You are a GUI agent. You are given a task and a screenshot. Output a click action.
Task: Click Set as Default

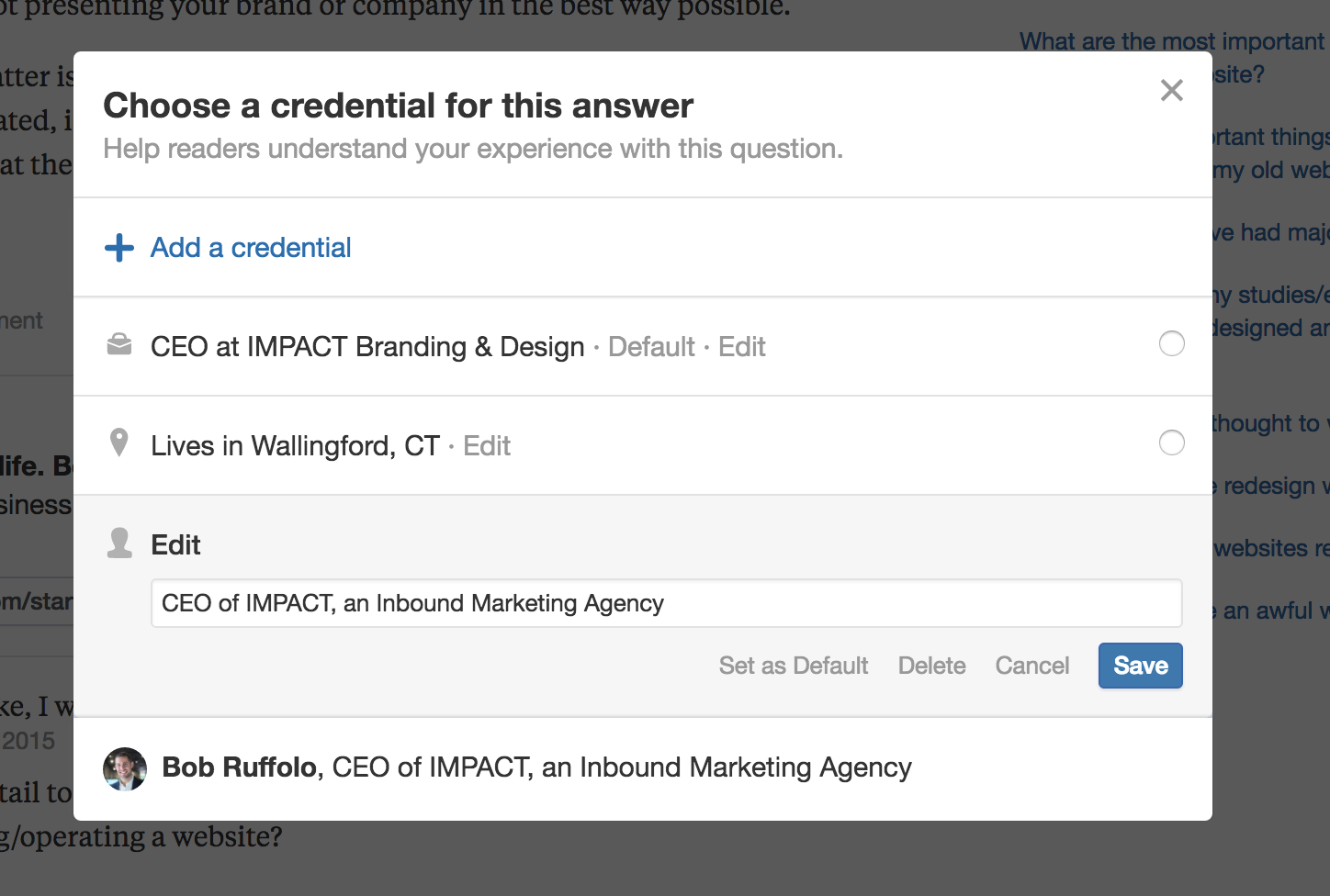[x=794, y=666]
